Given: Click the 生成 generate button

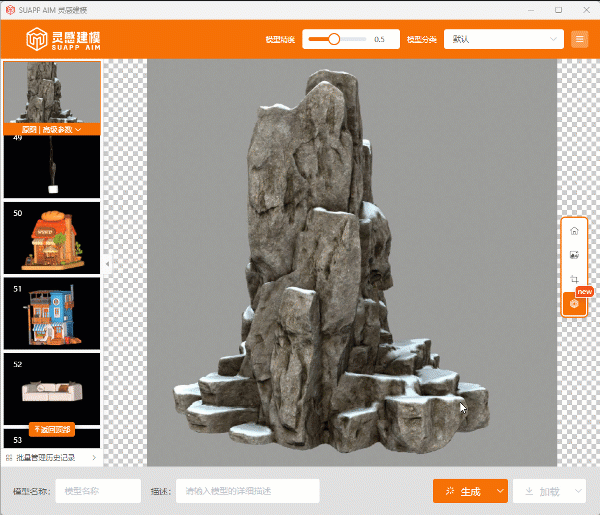Looking at the screenshot, I should [464, 492].
